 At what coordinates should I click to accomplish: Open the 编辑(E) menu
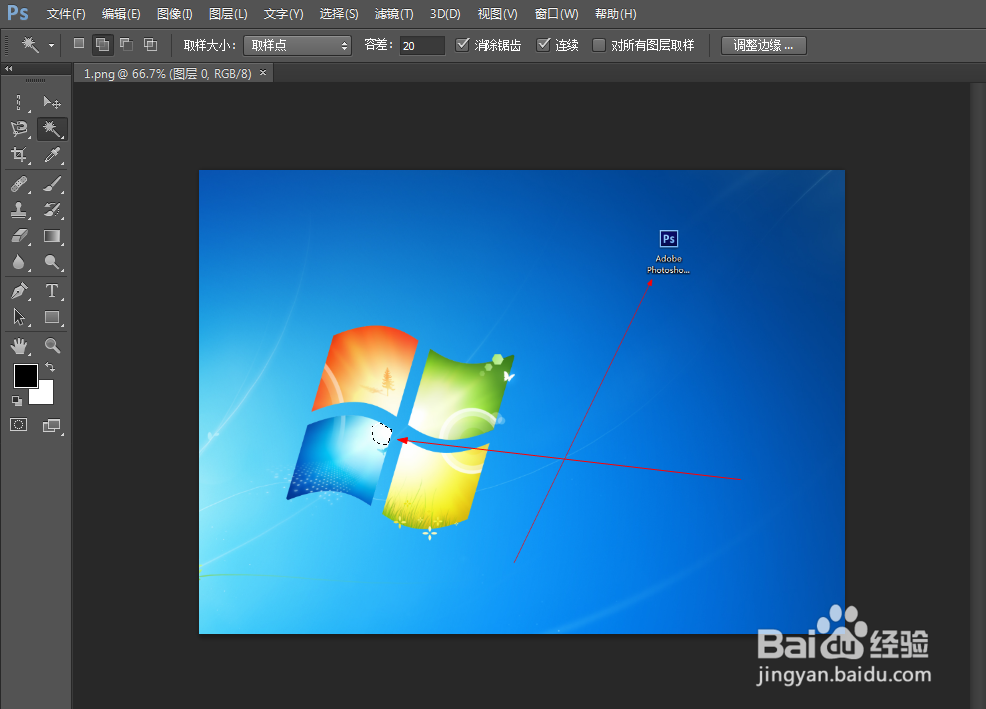121,14
